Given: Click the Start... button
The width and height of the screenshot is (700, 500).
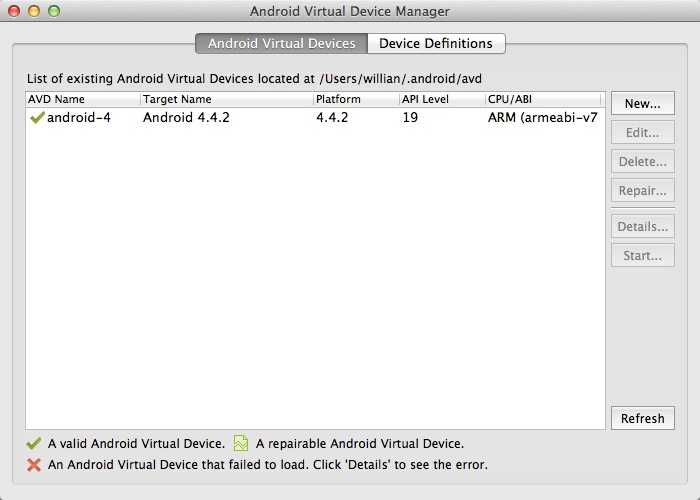Looking at the screenshot, I should point(642,256).
